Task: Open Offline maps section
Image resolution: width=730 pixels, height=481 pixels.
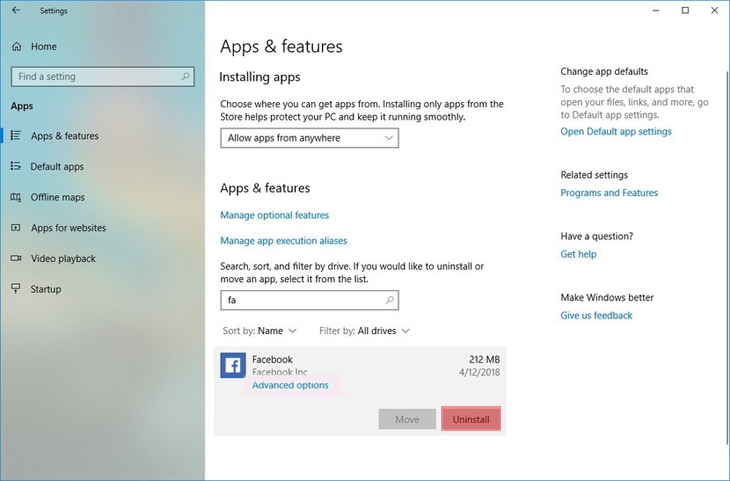Action: point(57,197)
